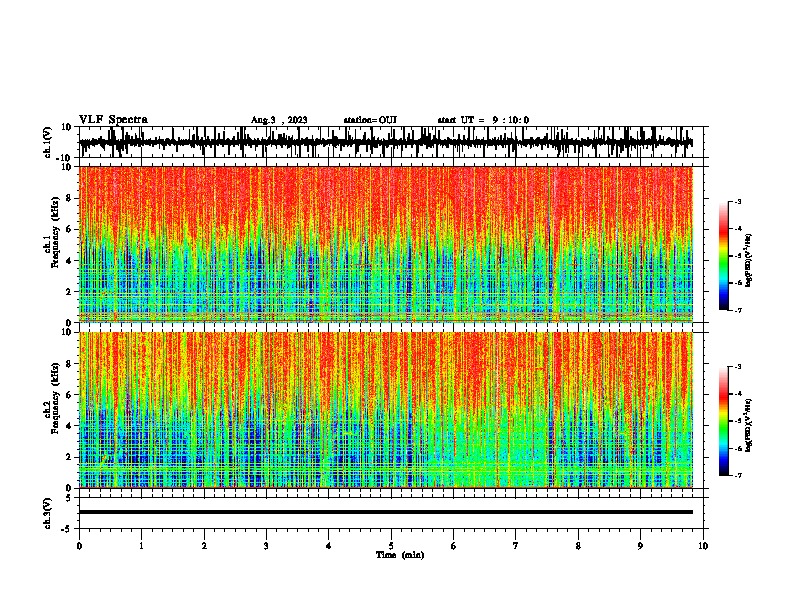Screen dimensions: 792x612
Task: Click the 'ch.3(V)' axis label
Action: [48, 514]
